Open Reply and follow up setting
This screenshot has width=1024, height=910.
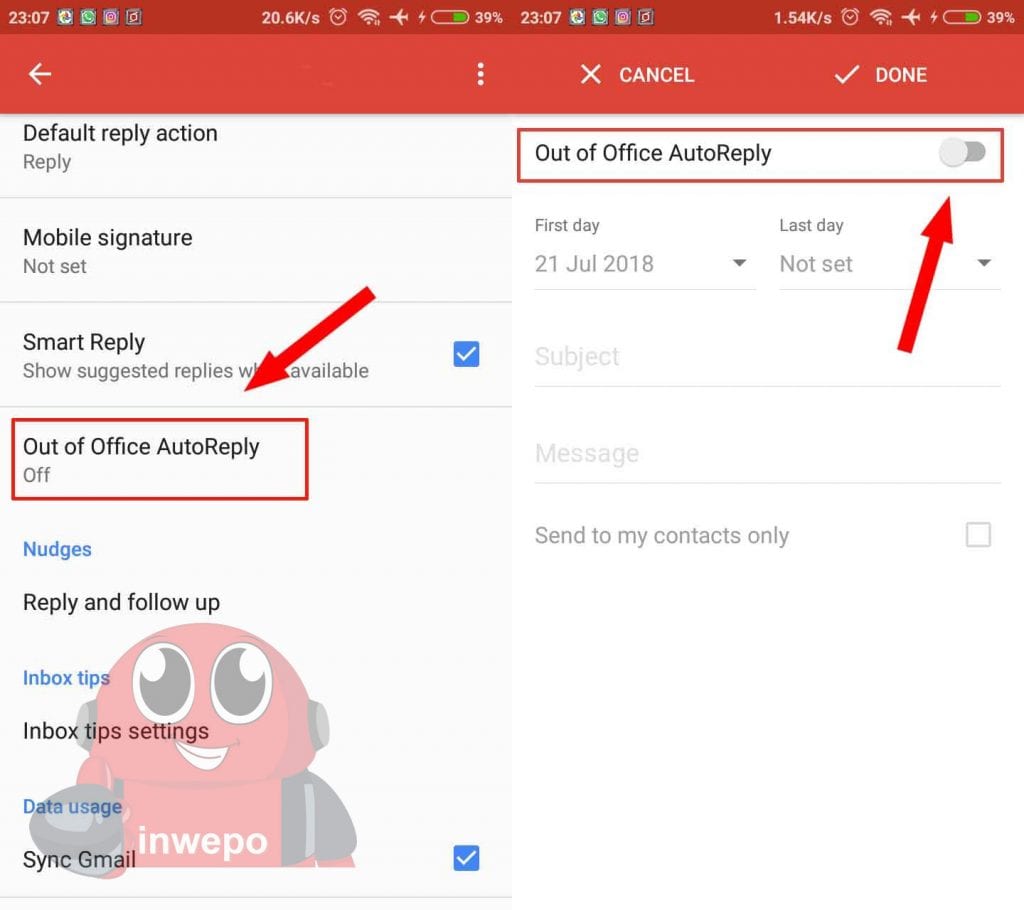point(256,602)
